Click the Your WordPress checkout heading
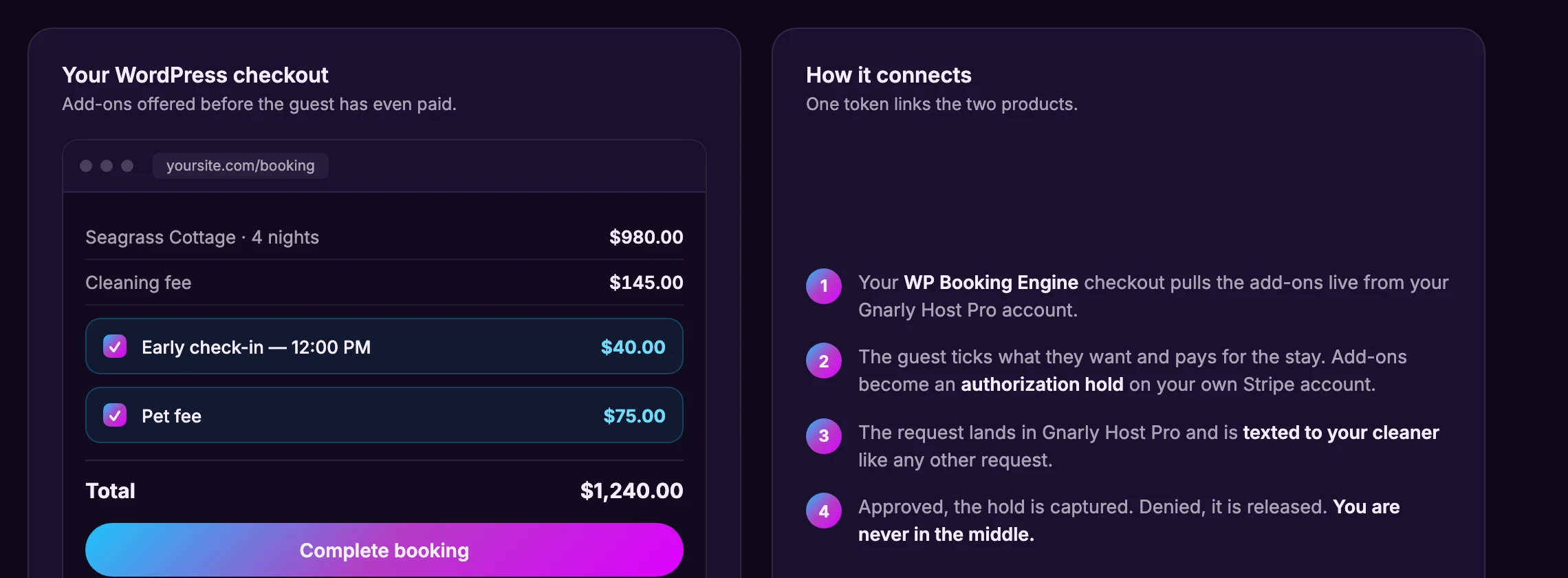This screenshot has height=578, width=1568. tap(195, 75)
